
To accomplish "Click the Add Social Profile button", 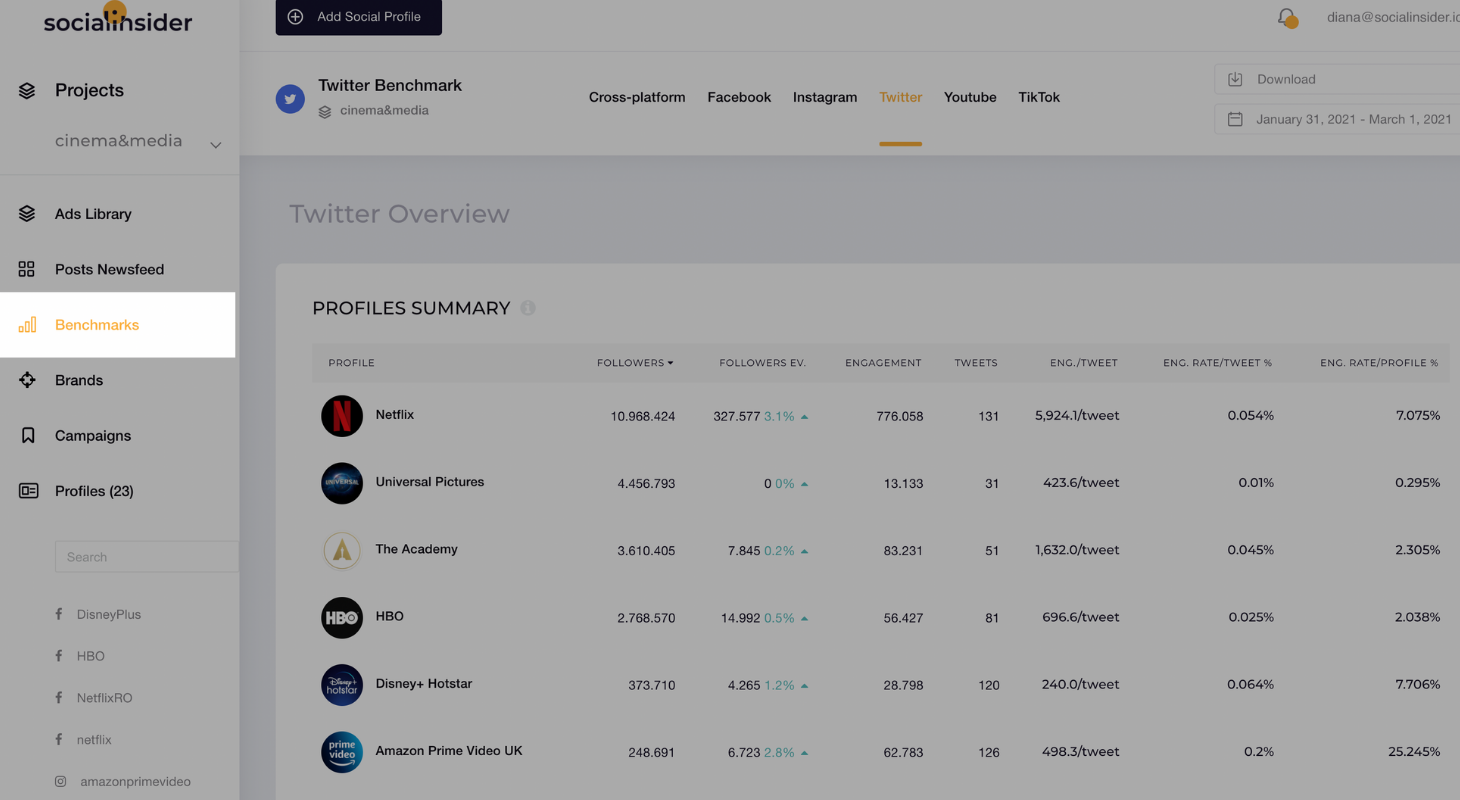I will [359, 17].
